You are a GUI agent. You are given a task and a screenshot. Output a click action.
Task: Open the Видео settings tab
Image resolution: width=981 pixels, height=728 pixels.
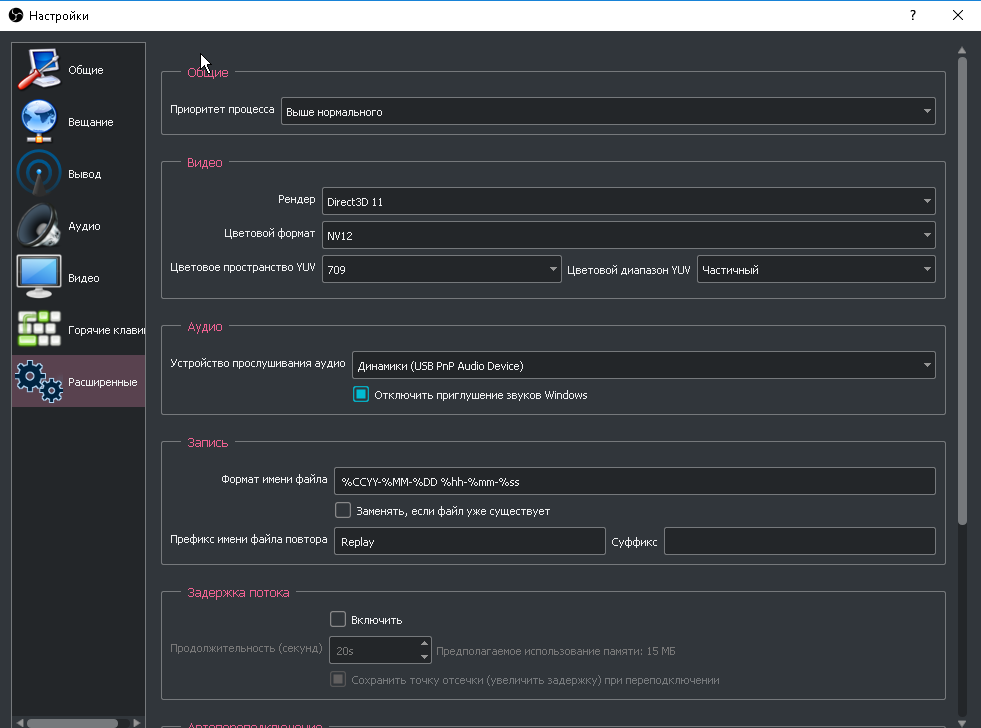(78, 277)
